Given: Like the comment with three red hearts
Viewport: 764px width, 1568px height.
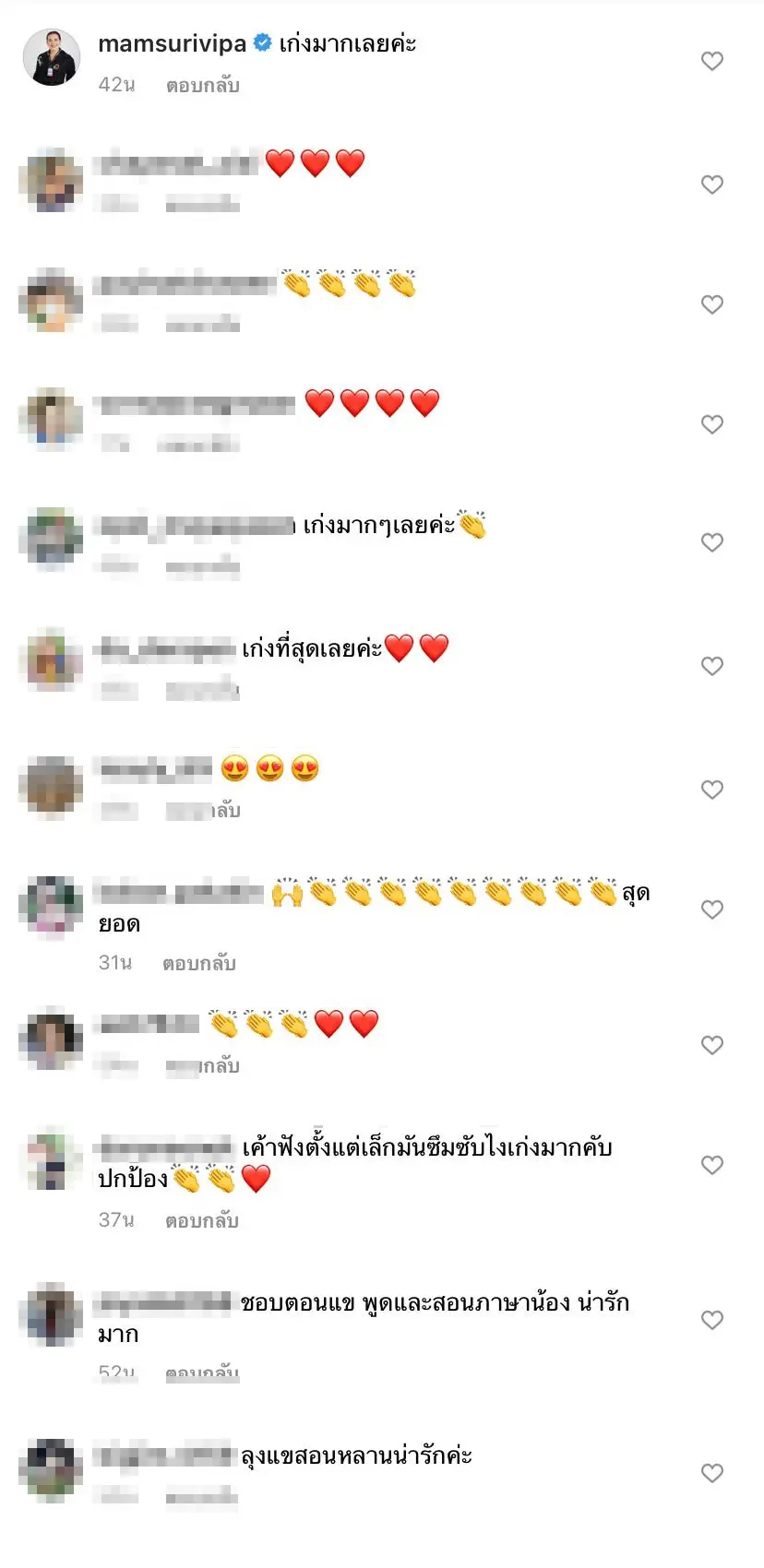Looking at the screenshot, I should tap(711, 184).
